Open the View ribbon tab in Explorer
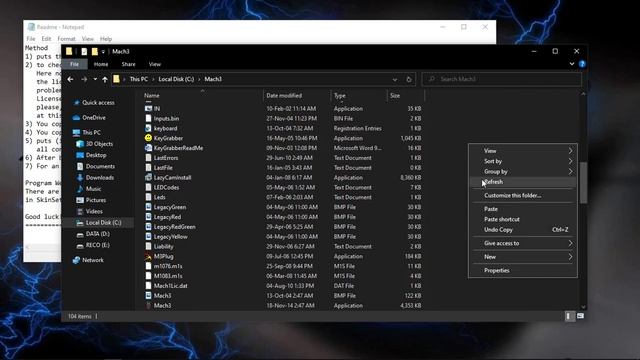This screenshot has width=640, height=360. pos(155,64)
